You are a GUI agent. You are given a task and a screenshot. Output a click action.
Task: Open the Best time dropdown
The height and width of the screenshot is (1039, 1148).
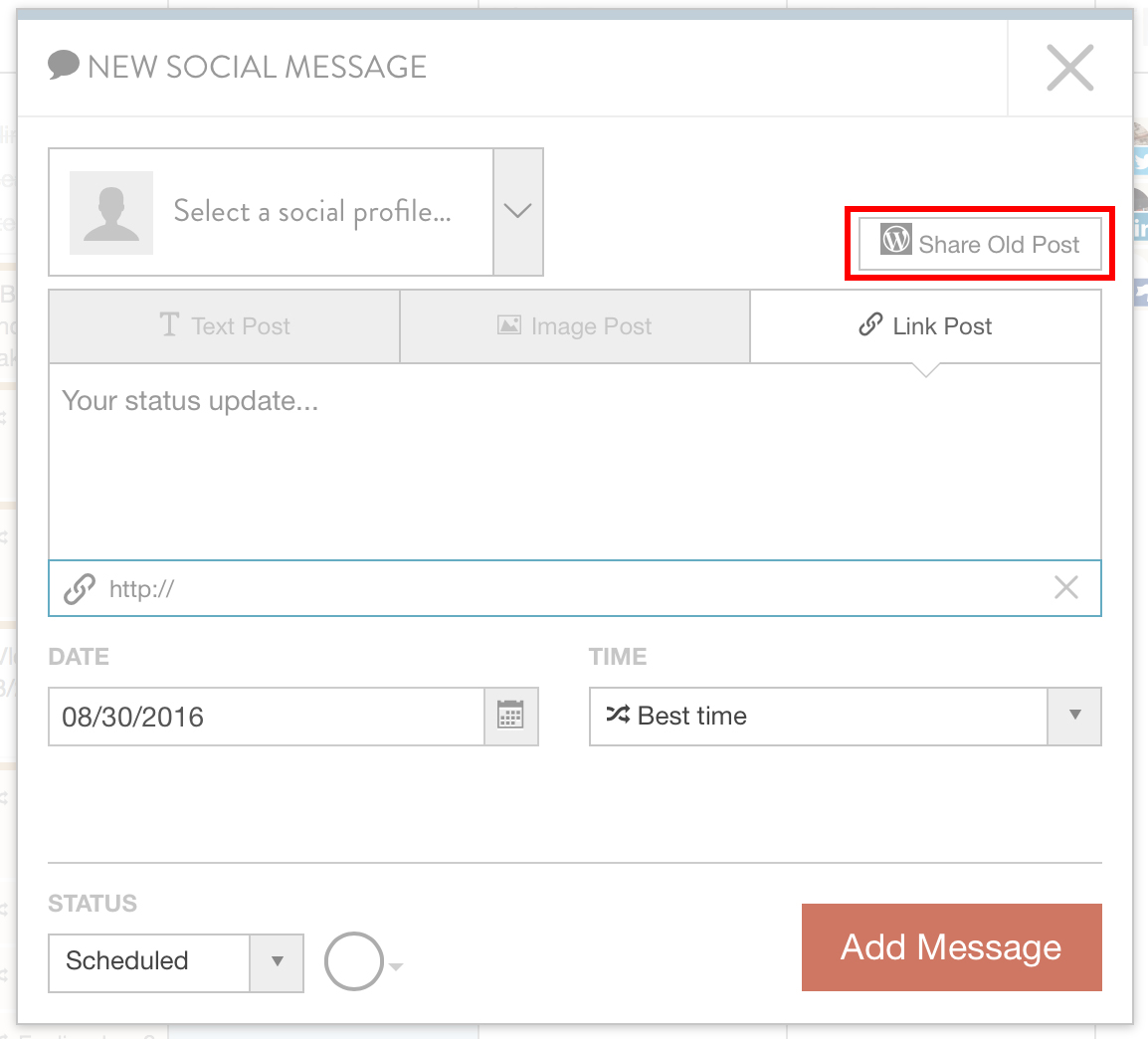[x=845, y=716]
